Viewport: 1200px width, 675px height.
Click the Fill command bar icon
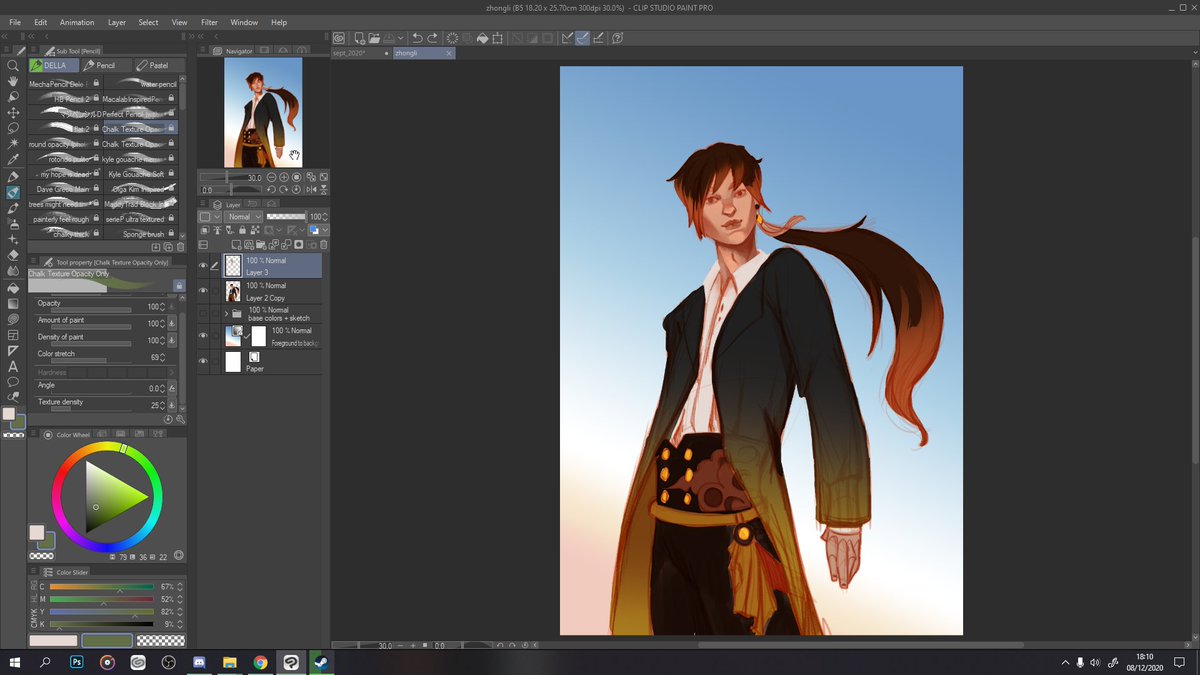coord(482,38)
